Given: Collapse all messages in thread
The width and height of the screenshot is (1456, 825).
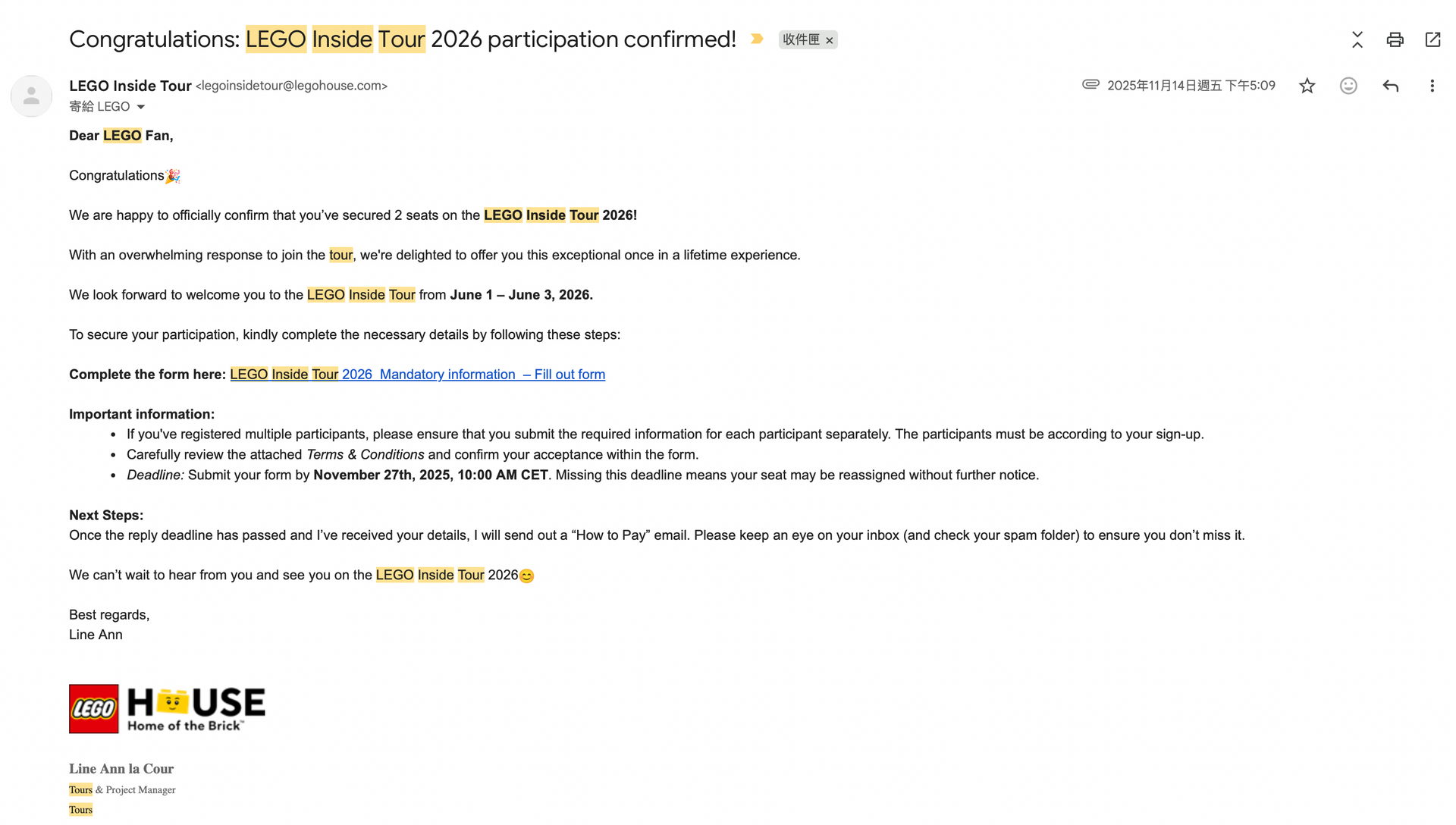Looking at the screenshot, I should click(1357, 39).
